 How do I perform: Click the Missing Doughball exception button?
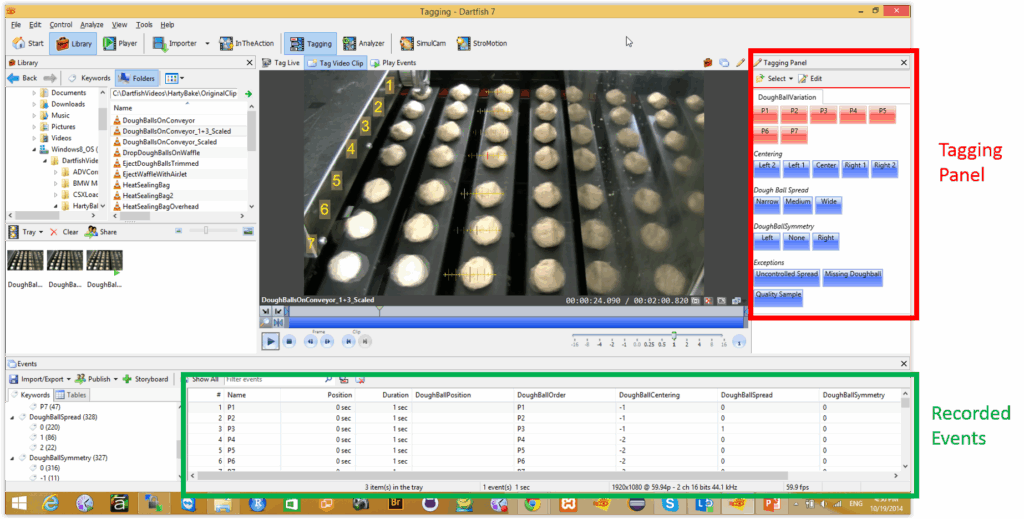point(852,276)
